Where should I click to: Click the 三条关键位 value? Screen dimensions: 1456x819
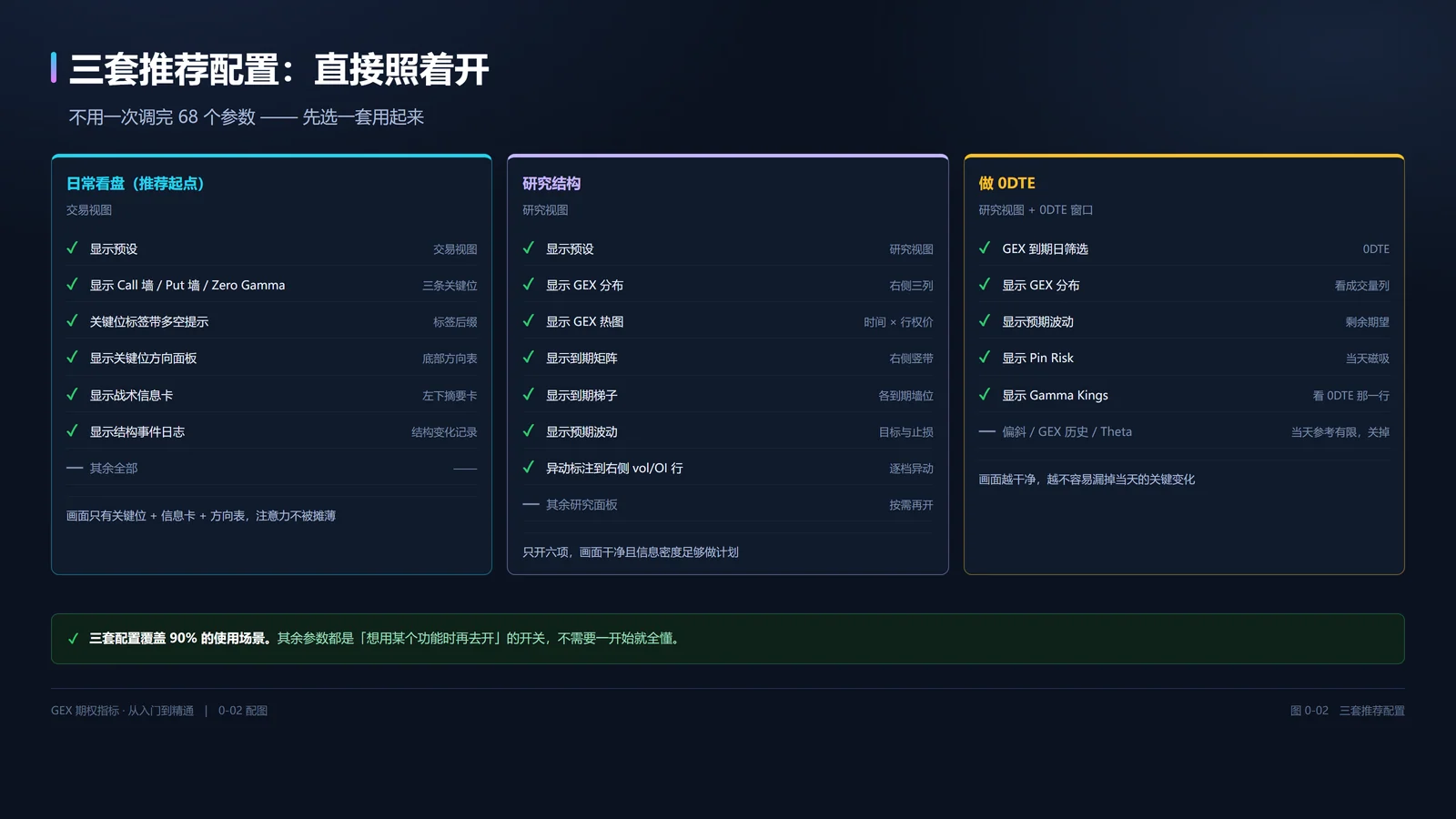pos(450,286)
